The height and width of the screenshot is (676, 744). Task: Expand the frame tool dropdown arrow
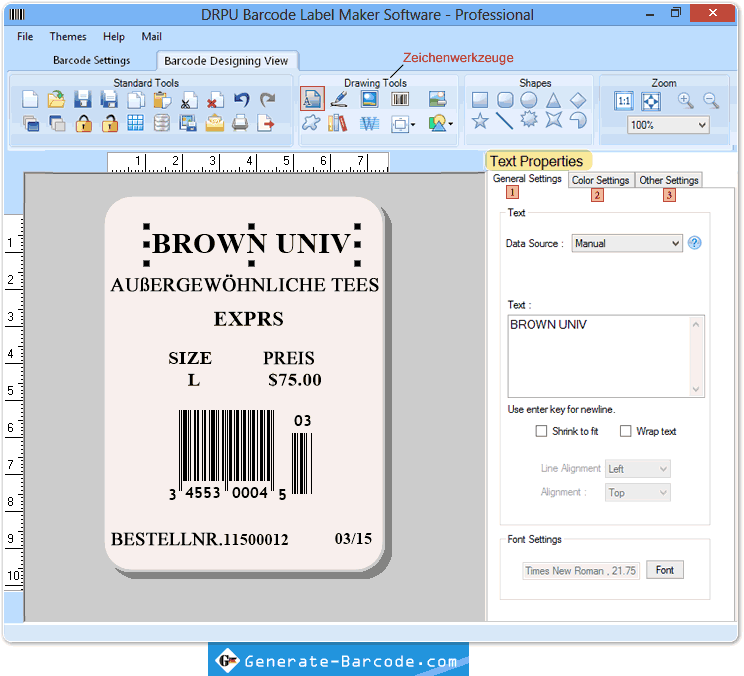click(413, 125)
